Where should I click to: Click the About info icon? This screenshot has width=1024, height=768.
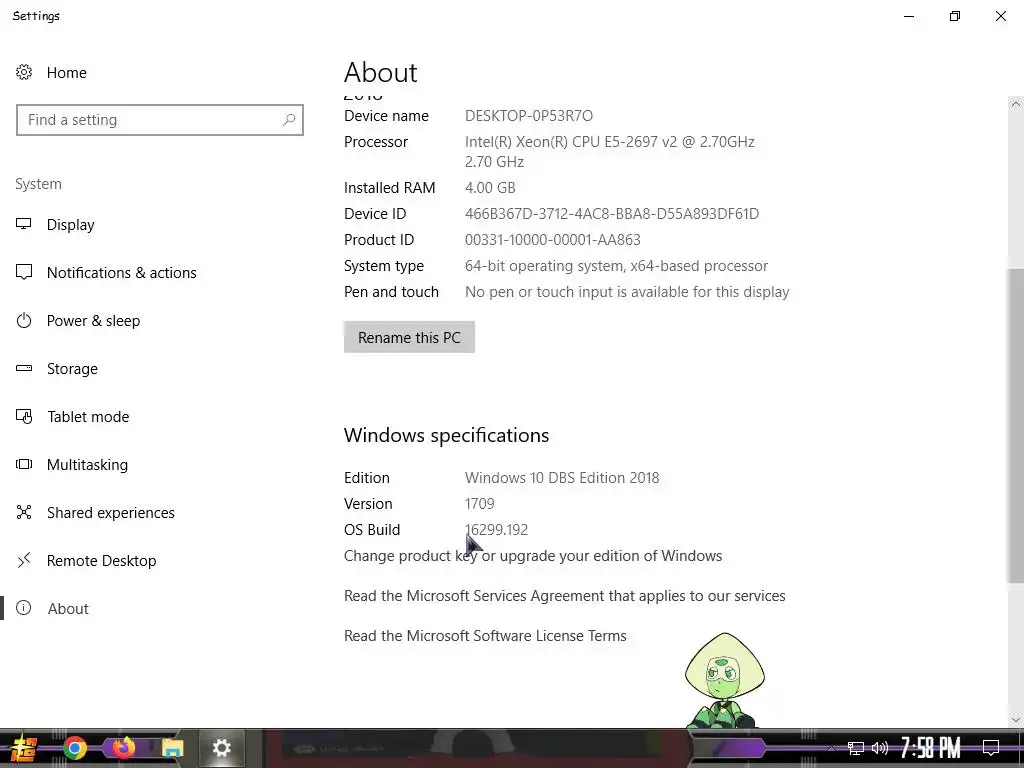[24, 608]
